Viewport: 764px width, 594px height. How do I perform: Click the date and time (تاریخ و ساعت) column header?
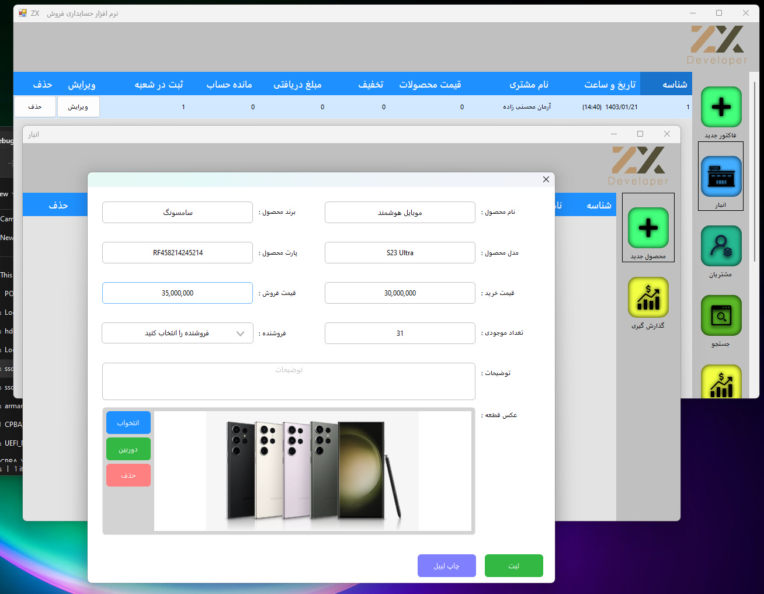pos(610,85)
